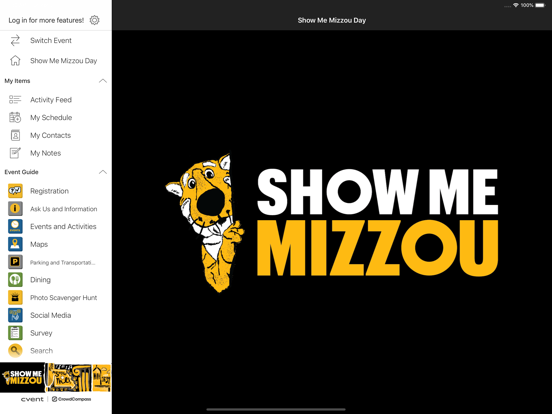Open the Activity Feed list icon
Screen dimensions: 552x414
pyautogui.click(x=15, y=100)
